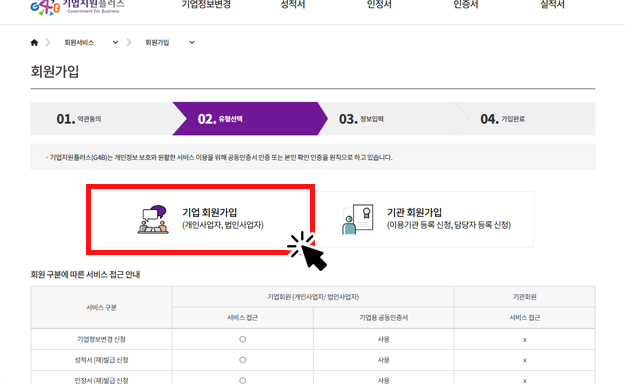The height and width of the screenshot is (384, 625).
Task: Choose 기관 회원가입 option
Action: tap(426, 219)
